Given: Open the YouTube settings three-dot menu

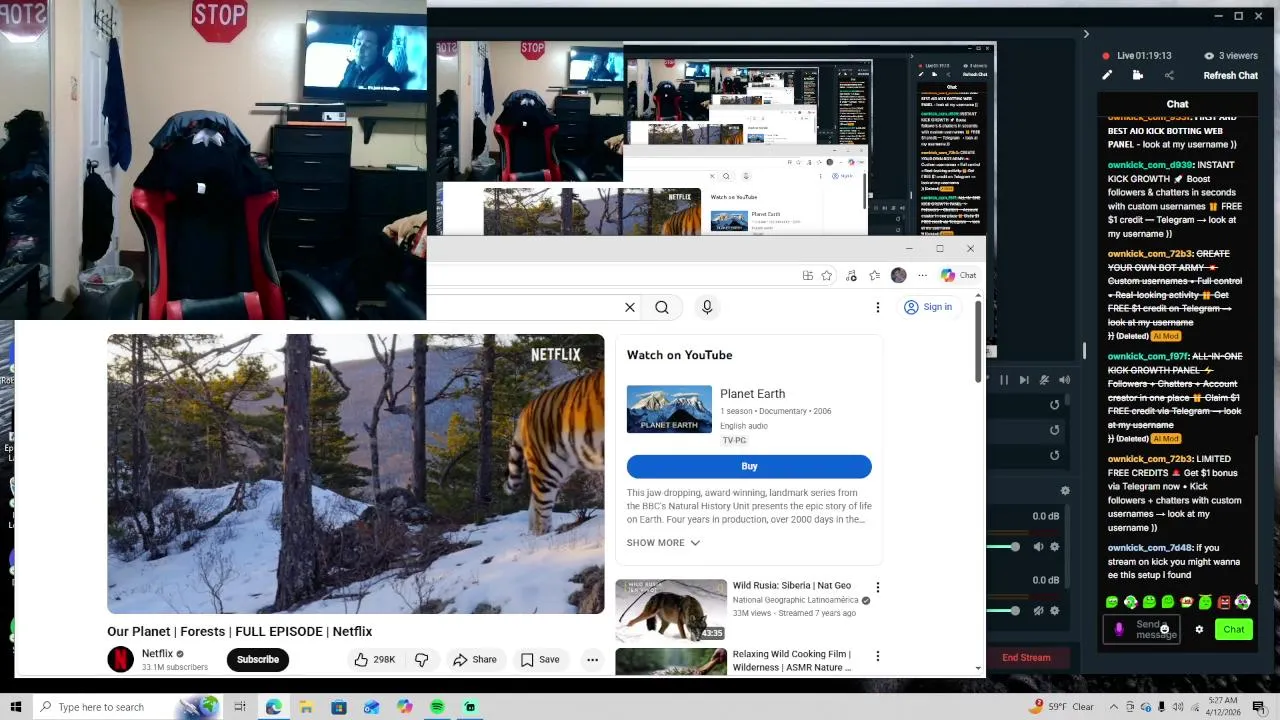Looking at the screenshot, I should [x=878, y=308].
